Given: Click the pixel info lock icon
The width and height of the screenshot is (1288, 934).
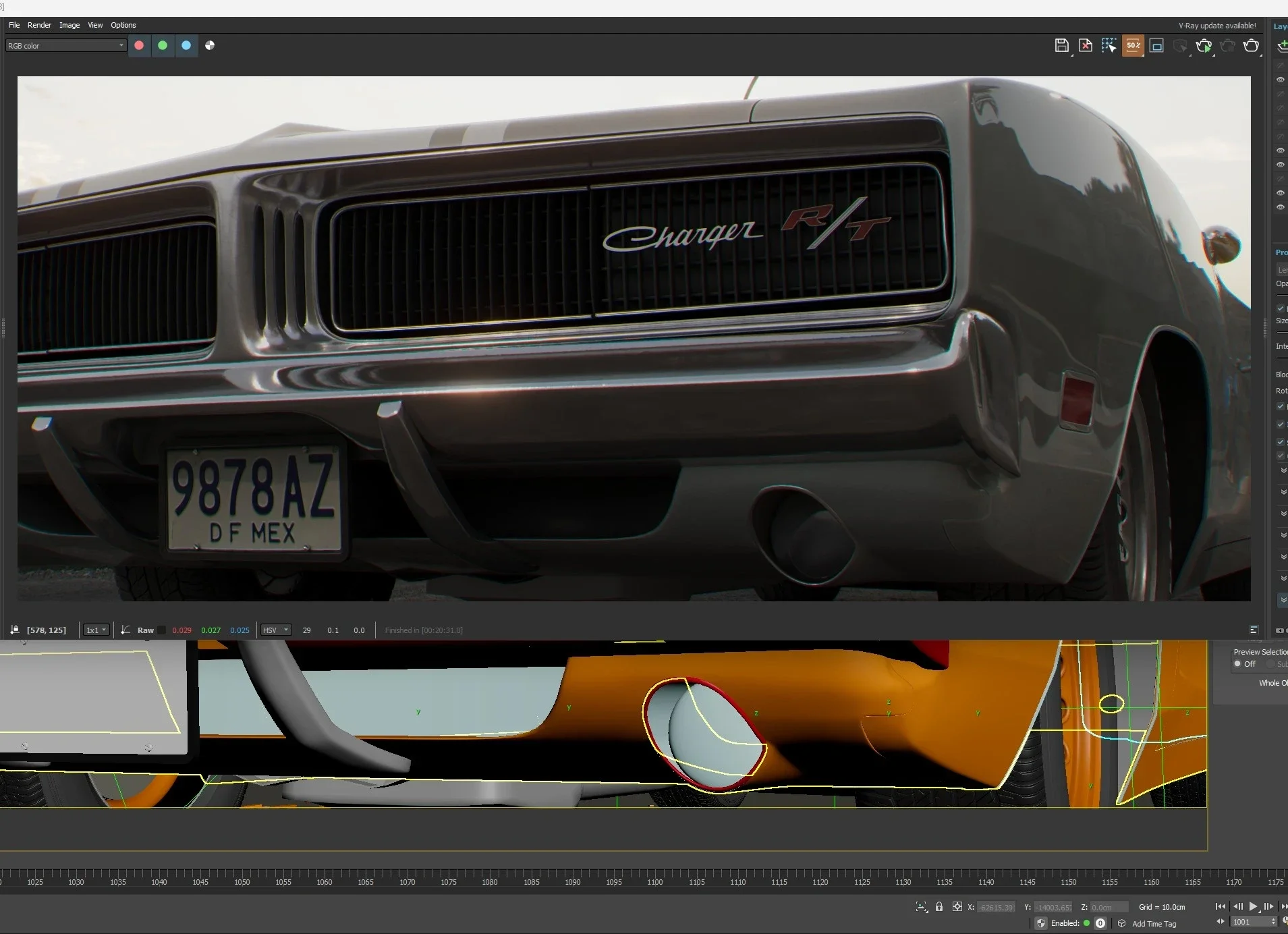Looking at the screenshot, I should point(14,630).
